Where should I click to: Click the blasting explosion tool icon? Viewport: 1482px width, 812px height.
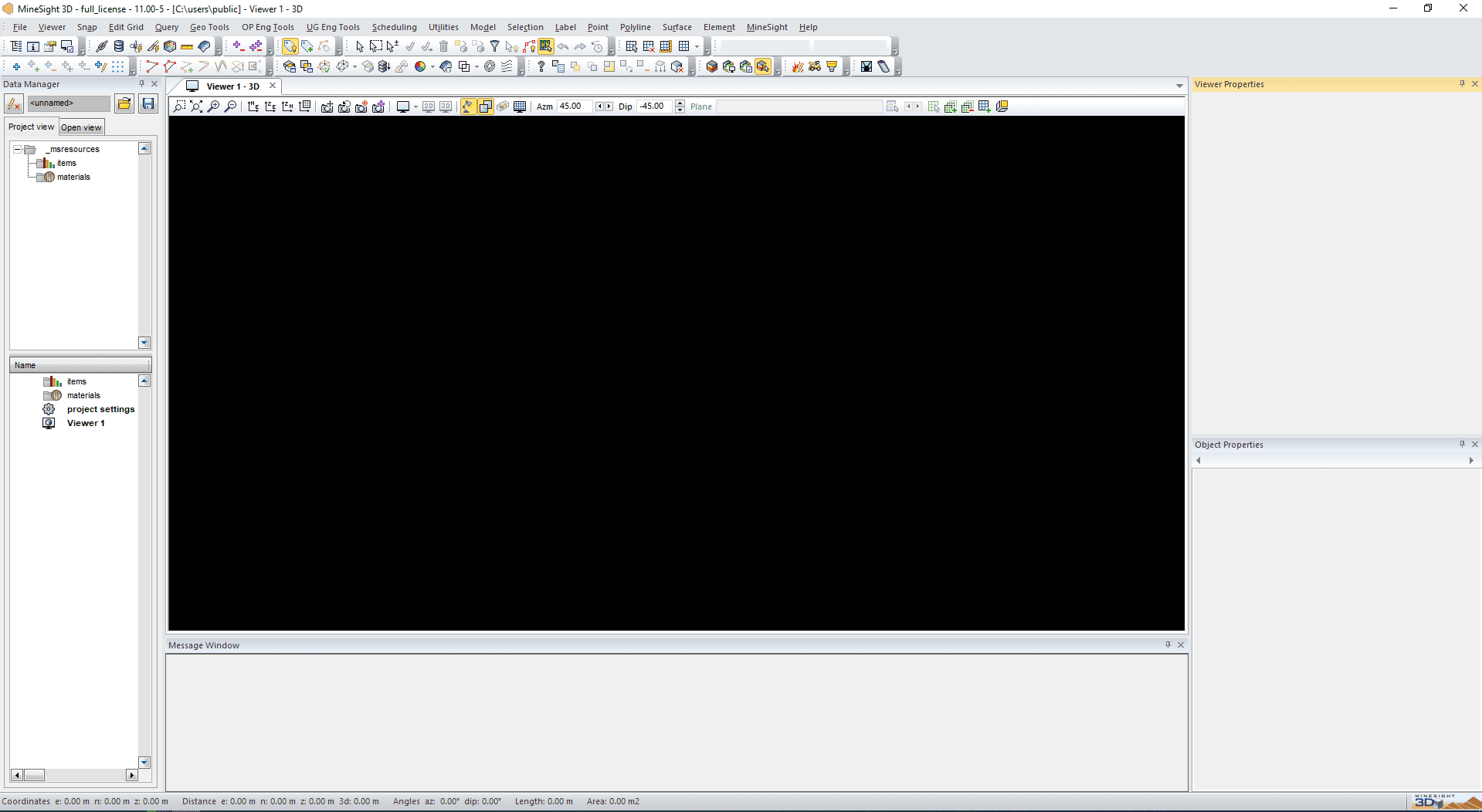[798, 67]
